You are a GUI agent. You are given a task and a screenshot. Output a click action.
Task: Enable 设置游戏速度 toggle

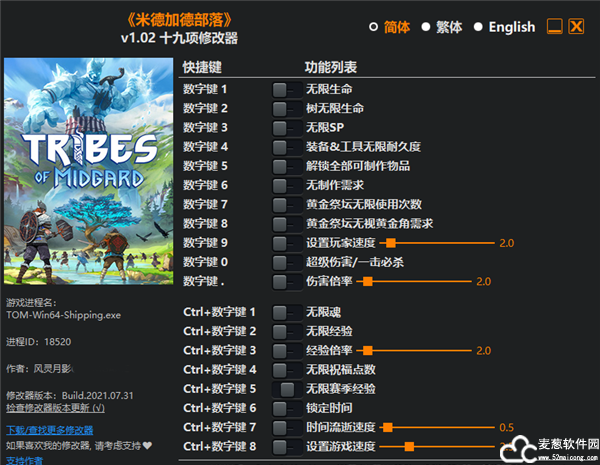[287, 447]
